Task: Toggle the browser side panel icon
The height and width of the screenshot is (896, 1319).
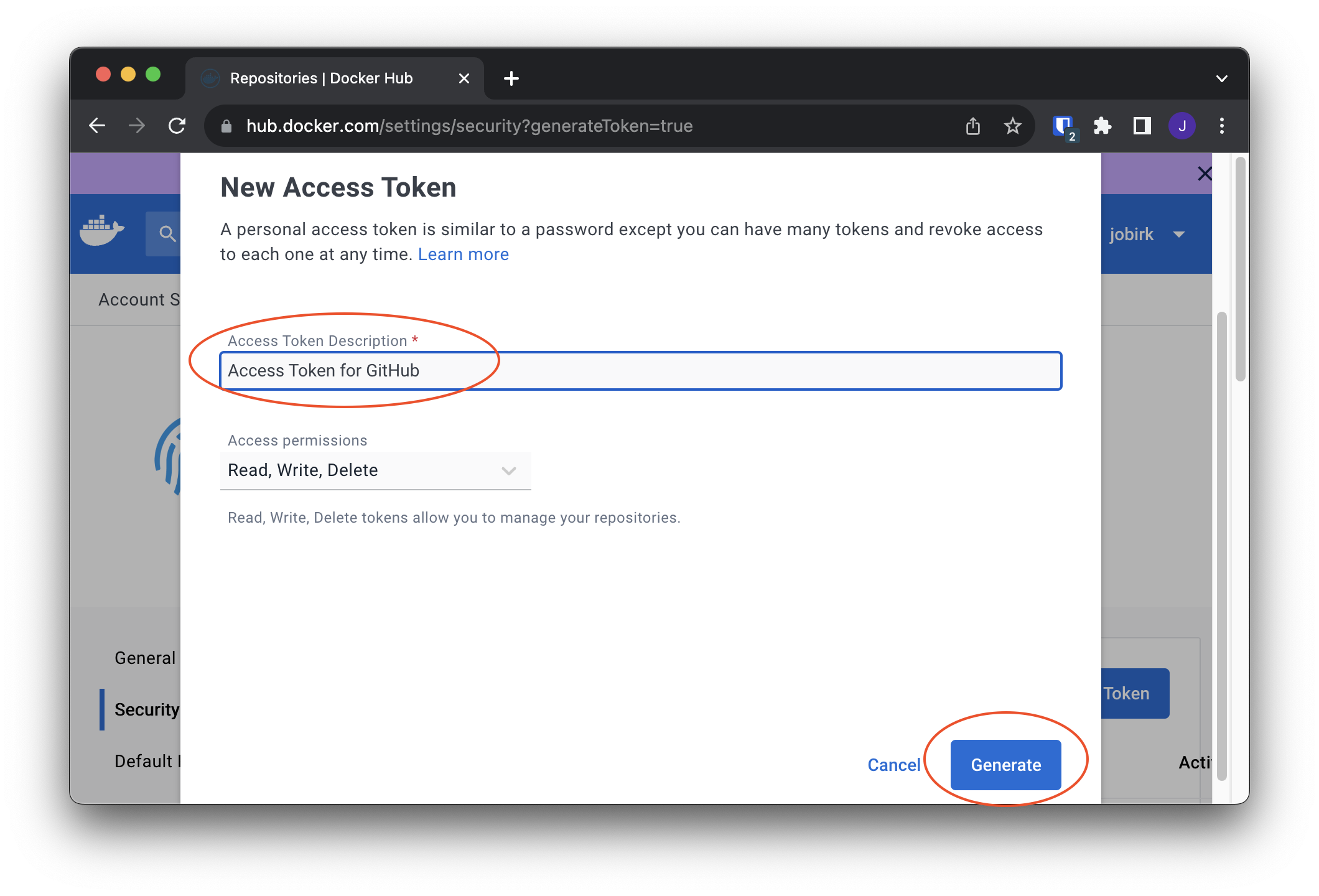Action: pos(1142,126)
